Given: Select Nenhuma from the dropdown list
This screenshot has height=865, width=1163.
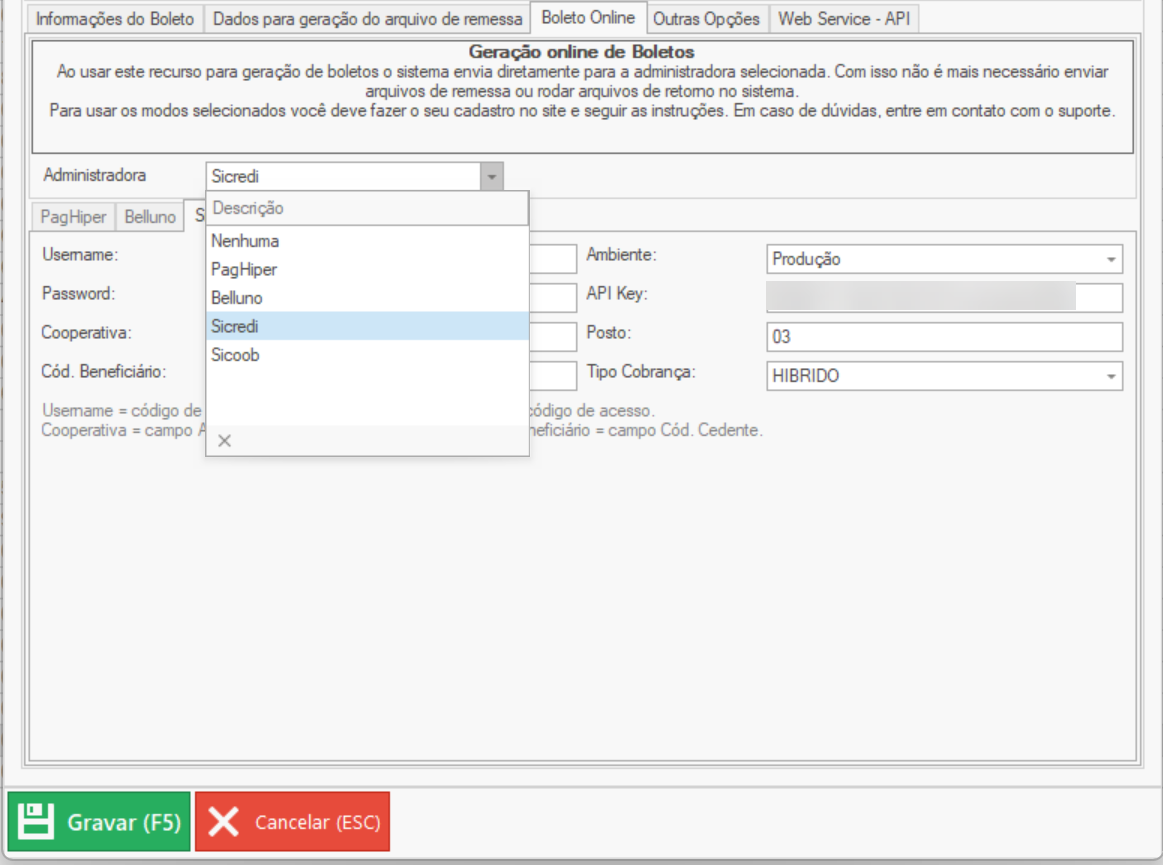Looking at the screenshot, I should pos(245,241).
